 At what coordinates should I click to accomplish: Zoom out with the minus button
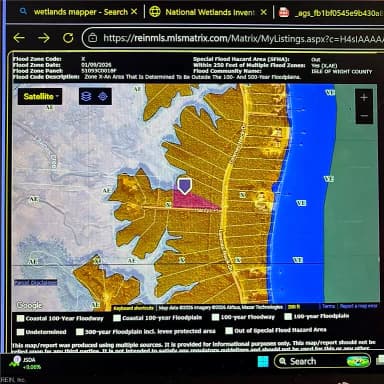pos(364,116)
